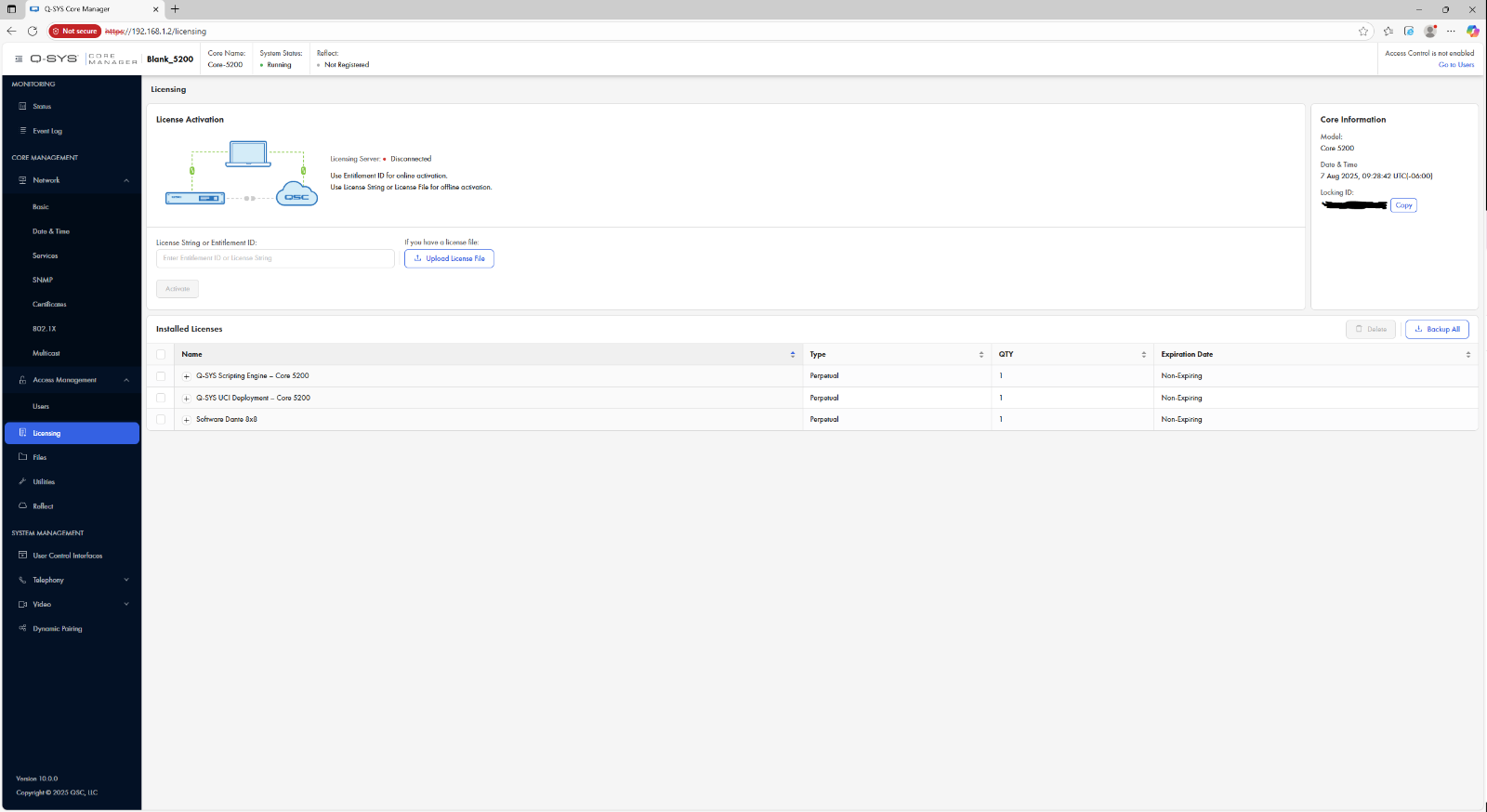Click the Delete licenses button
1487x812 pixels.
pos(1371,329)
